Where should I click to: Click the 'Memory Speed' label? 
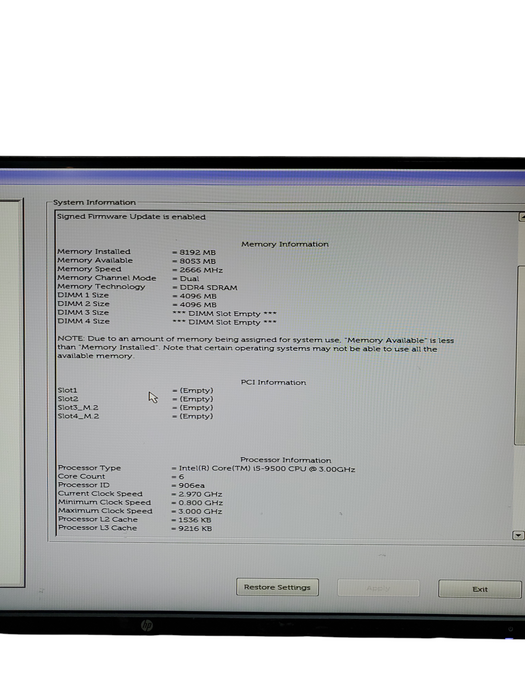[89, 269]
